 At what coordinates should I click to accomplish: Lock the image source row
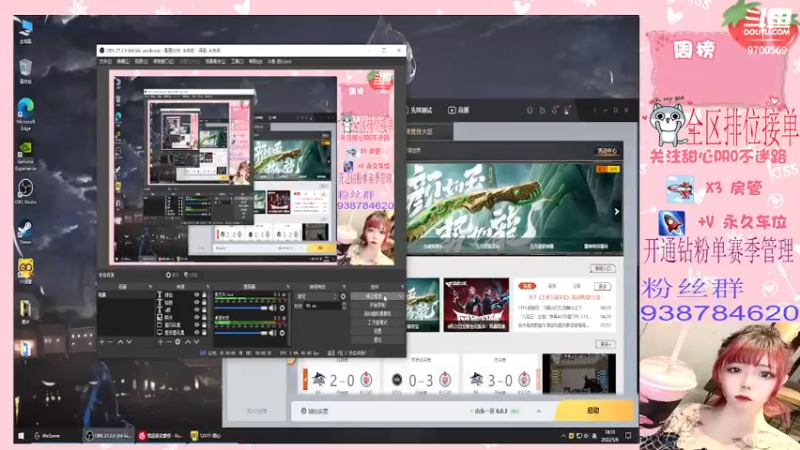[204, 317]
